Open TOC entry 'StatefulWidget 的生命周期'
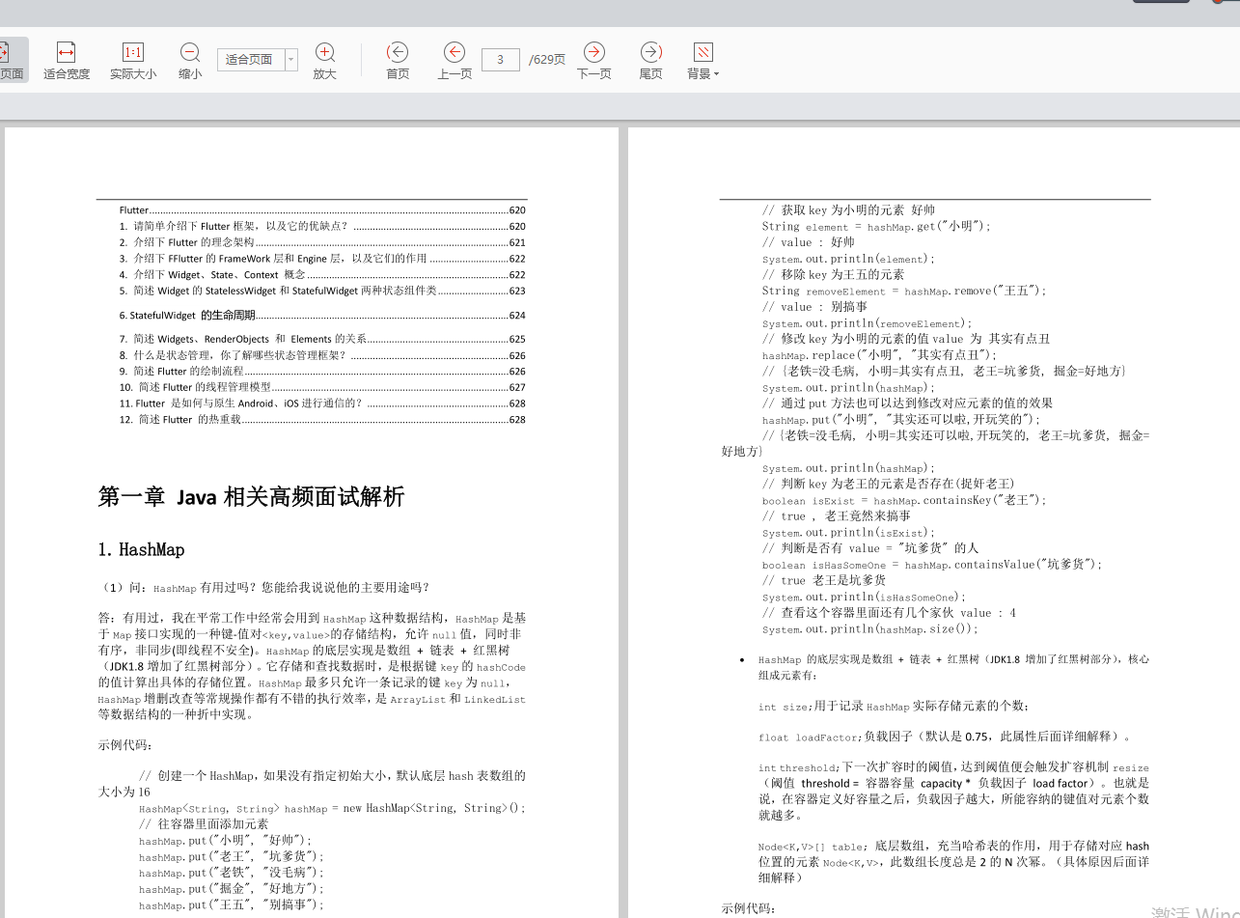 tap(322, 315)
